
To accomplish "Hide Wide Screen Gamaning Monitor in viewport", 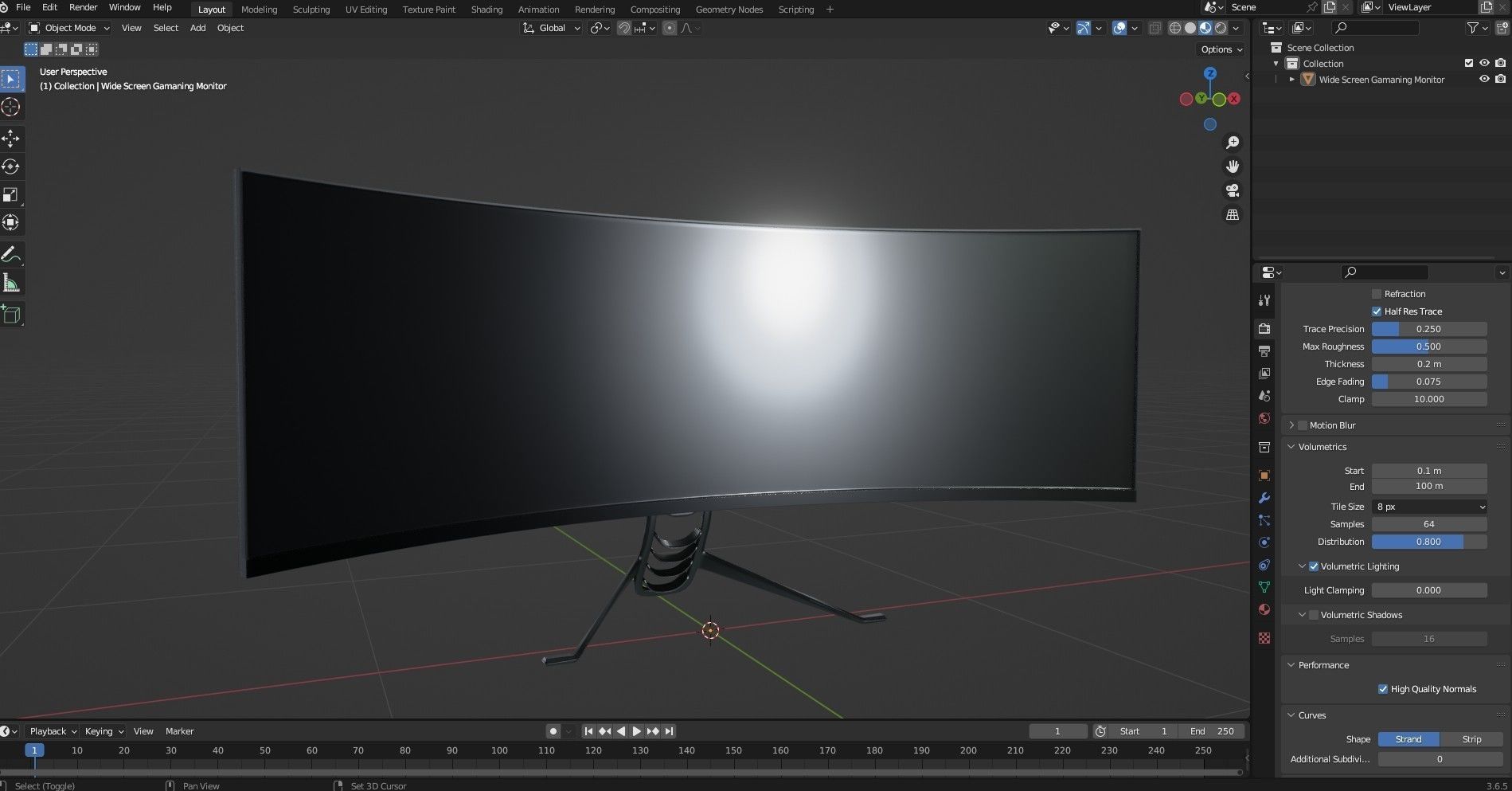I will click(1484, 79).
